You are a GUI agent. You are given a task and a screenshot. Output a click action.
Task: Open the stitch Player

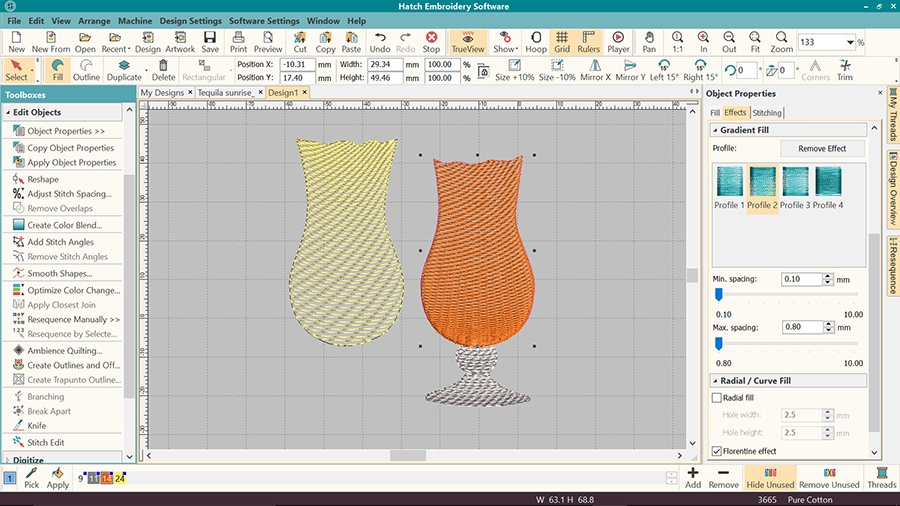coord(618,42)
